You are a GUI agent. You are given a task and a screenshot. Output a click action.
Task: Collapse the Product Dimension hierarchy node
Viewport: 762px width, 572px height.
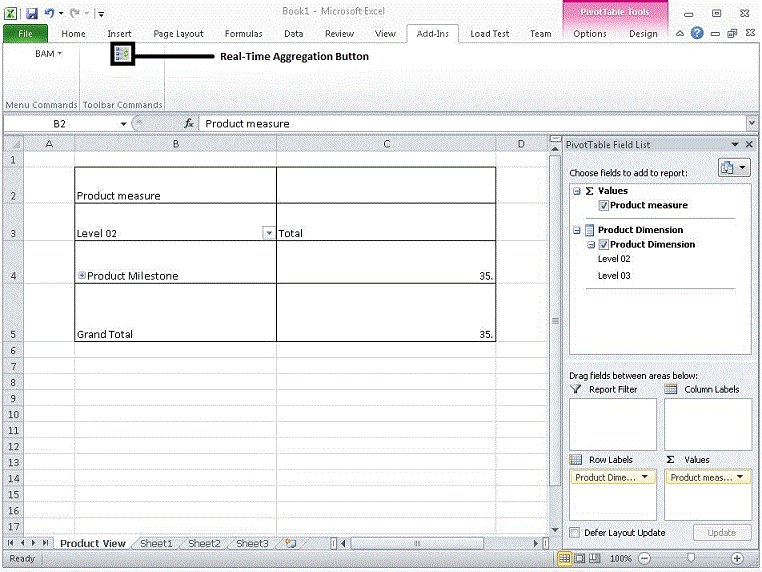click(591, 244)
